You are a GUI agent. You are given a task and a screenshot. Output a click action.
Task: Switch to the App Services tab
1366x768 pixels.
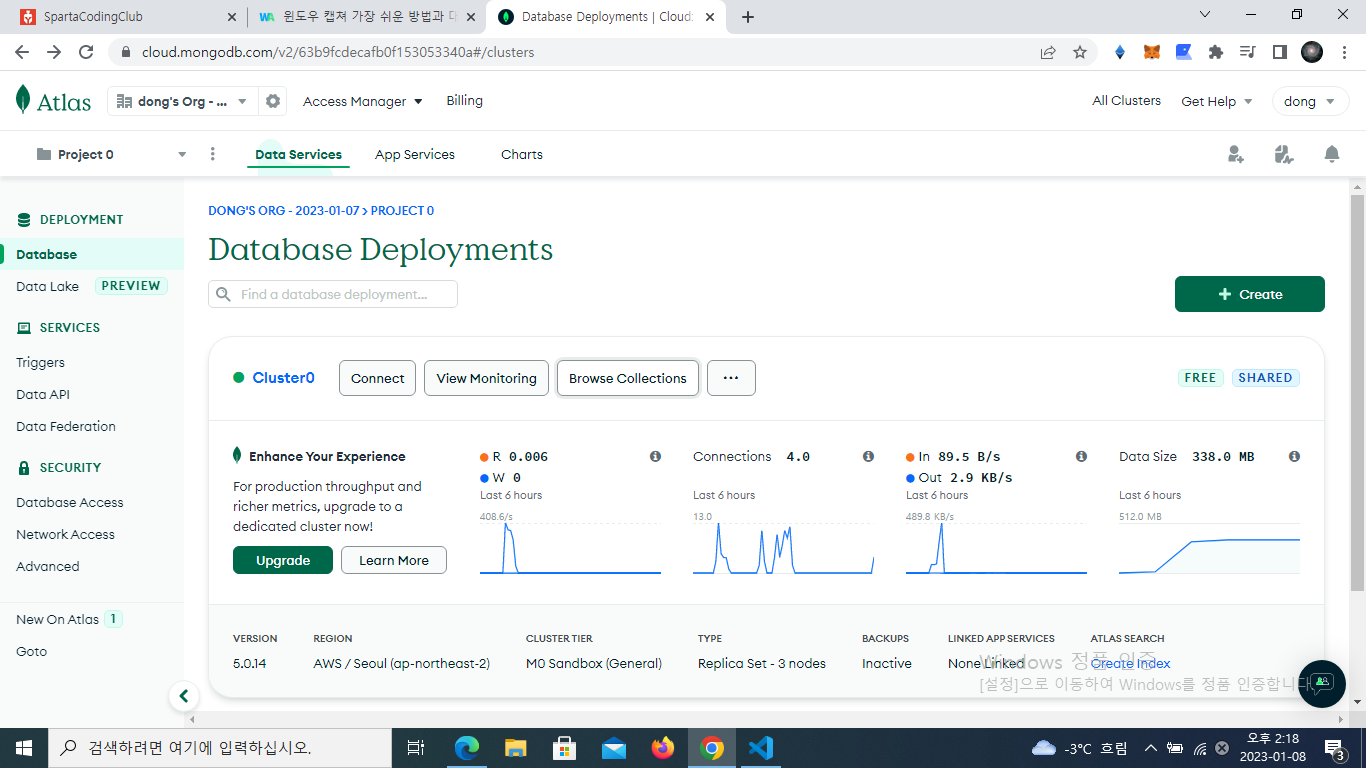415,155
